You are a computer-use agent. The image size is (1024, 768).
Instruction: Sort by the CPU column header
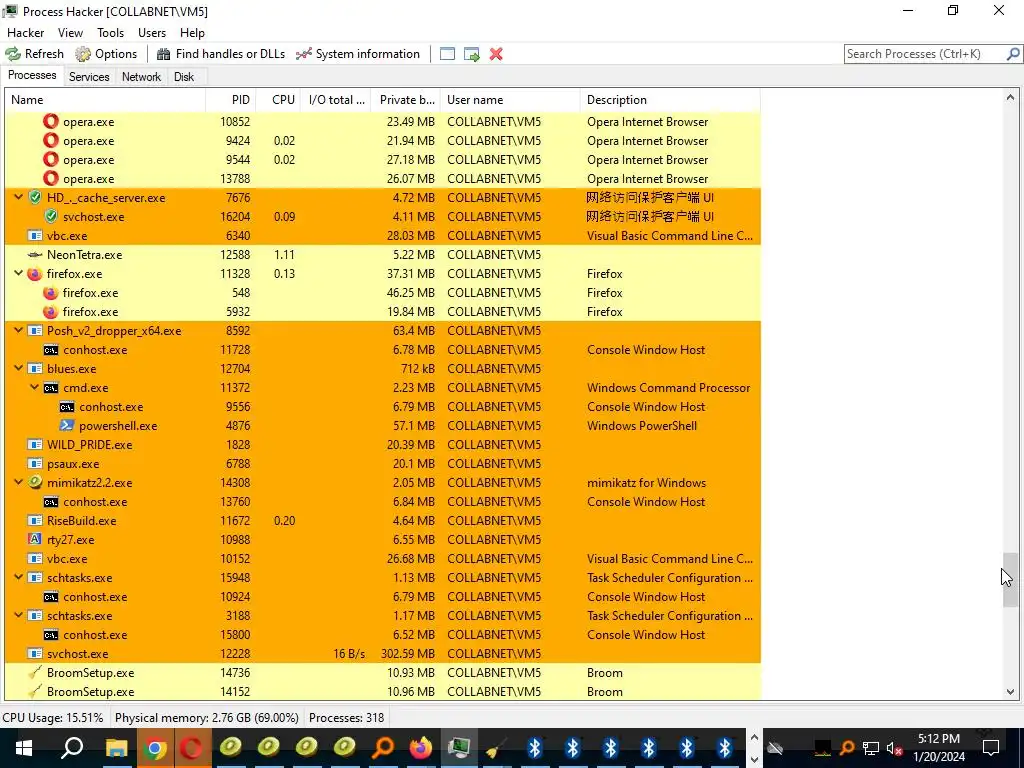pos(278,100)
